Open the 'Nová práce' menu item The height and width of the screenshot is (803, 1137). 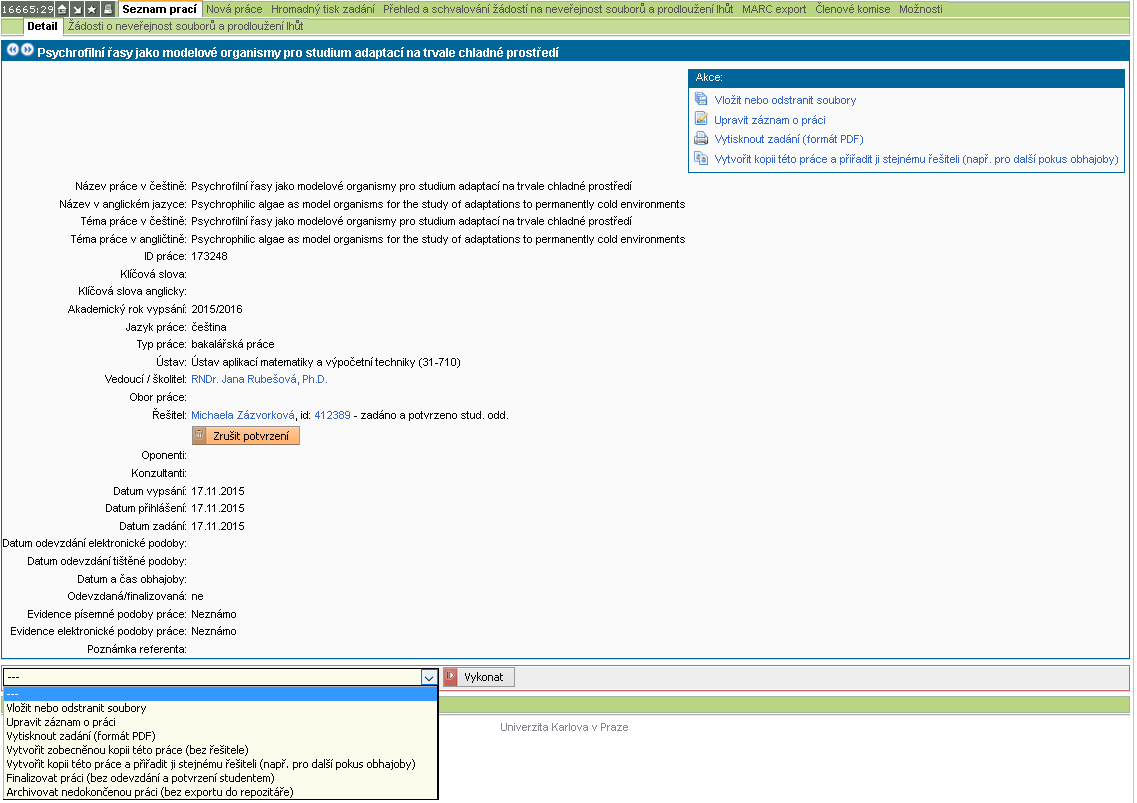click(x=234, y=9)
